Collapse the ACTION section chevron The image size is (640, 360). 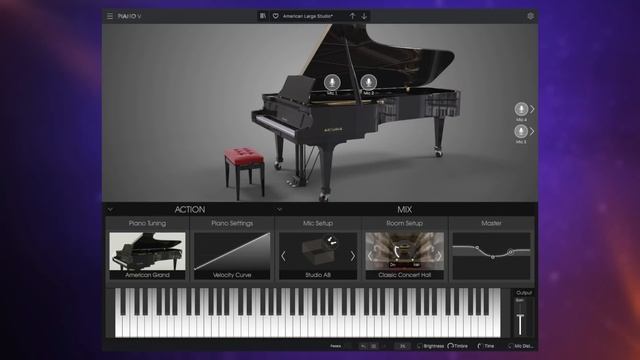click(110, 210)
